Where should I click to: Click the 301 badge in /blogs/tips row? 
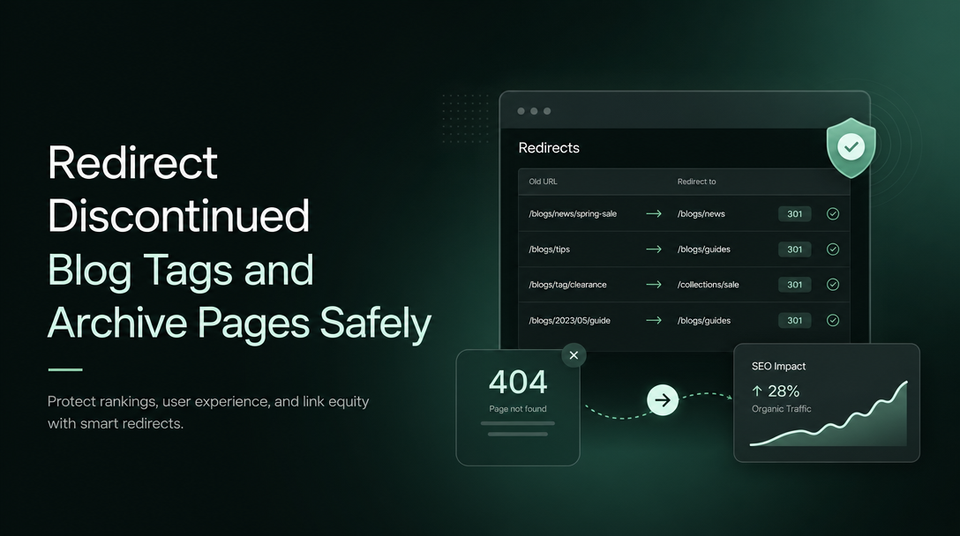coord(795,249)
